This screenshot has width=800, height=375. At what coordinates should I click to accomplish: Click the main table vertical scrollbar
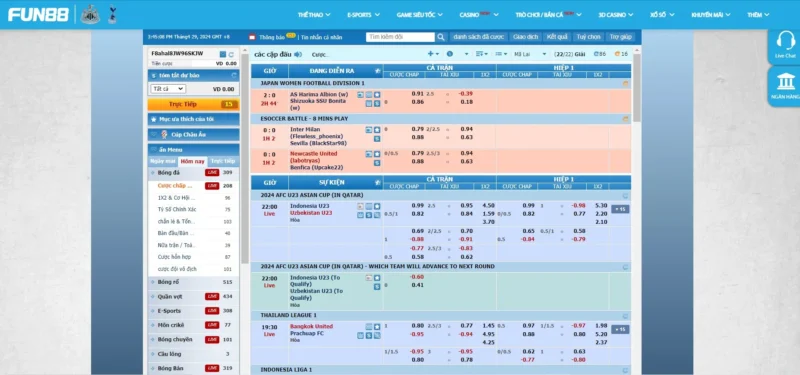coord(636,211)
